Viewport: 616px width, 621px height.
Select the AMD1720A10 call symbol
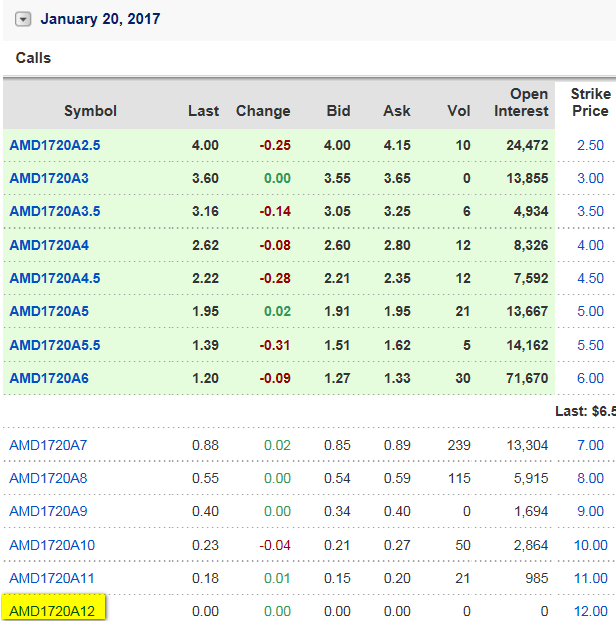(52, 545)
